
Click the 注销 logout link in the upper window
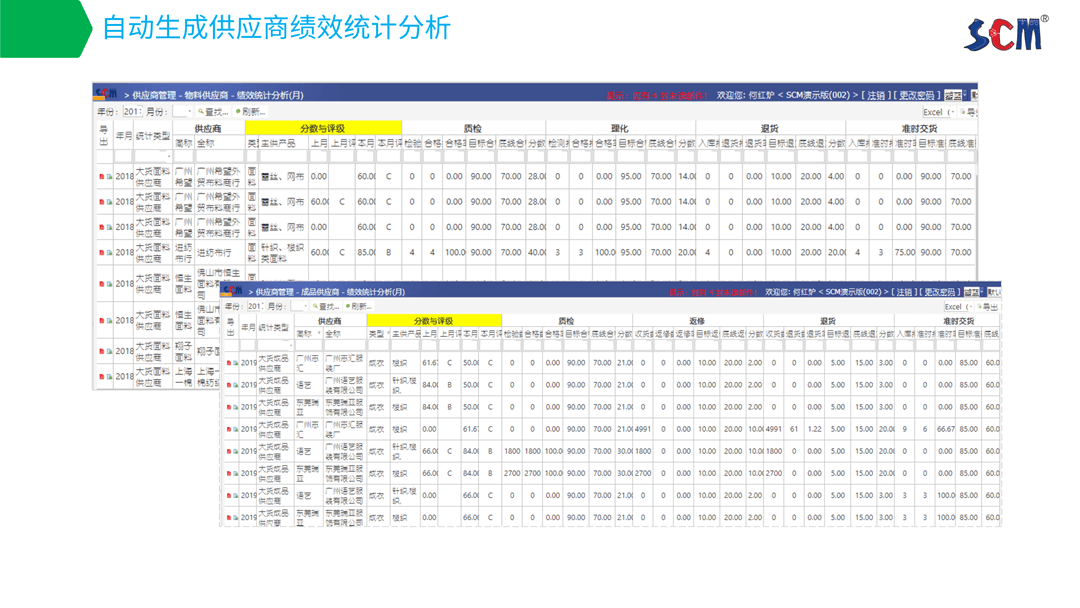coord(876,95)
